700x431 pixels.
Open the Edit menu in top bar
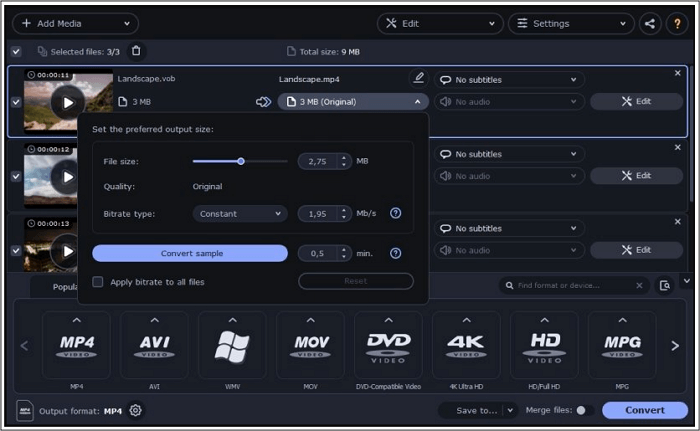click(437, 23)
